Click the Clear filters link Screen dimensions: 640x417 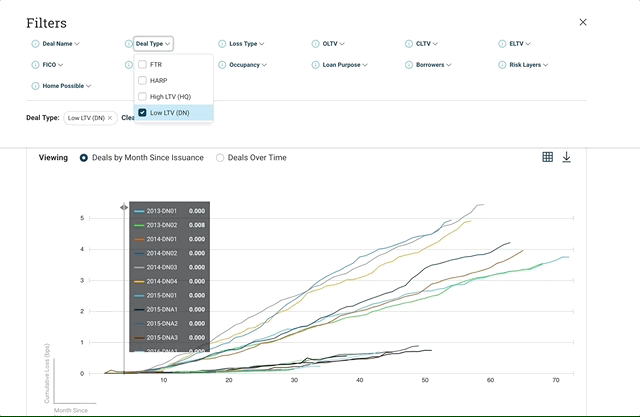click(x=127, y=118)
